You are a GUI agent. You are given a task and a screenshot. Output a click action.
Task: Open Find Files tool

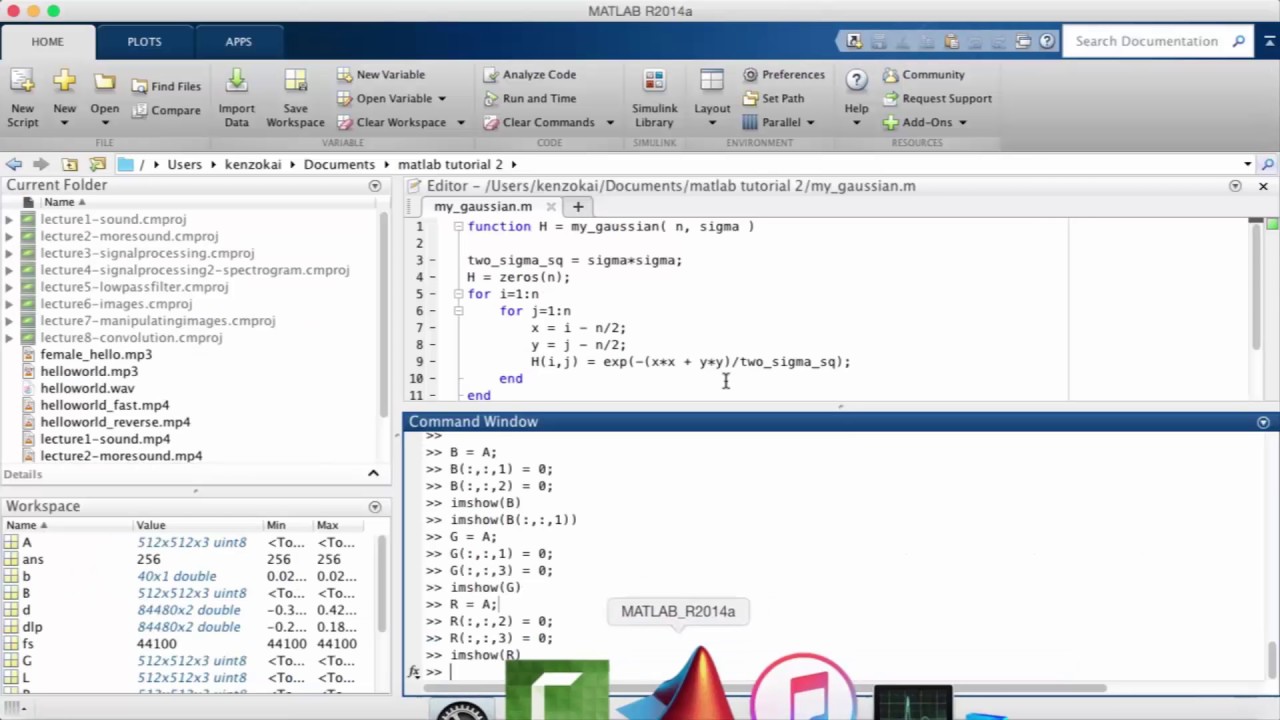[166, 86]
